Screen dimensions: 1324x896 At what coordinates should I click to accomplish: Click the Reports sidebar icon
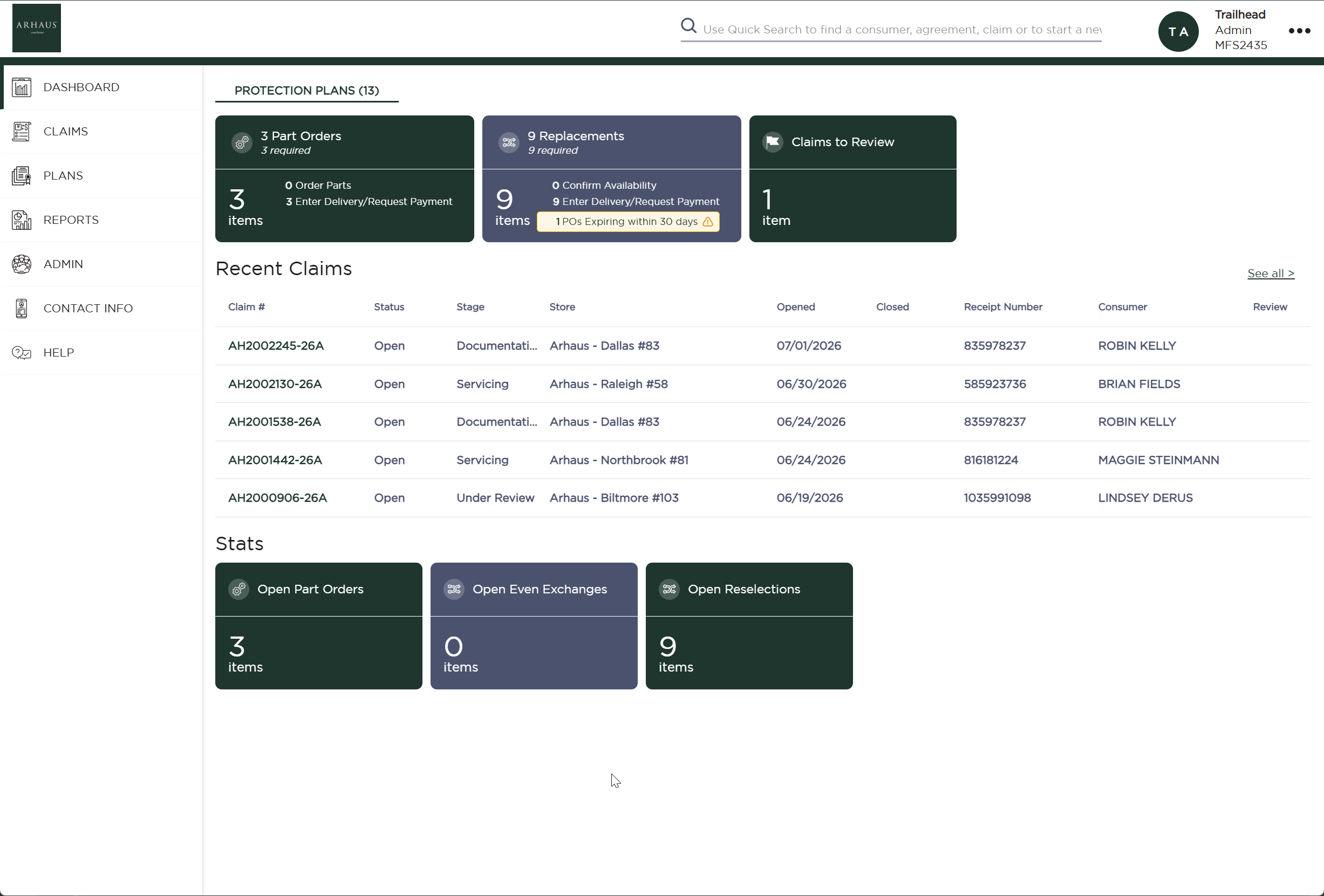click(22, 221)
